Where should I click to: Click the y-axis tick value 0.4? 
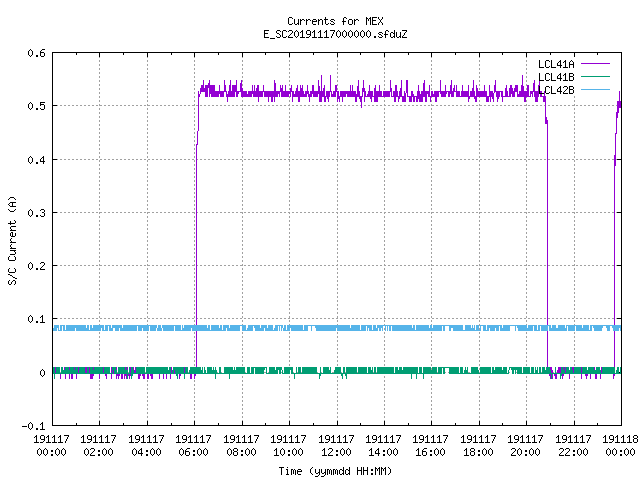click(36, 160)
